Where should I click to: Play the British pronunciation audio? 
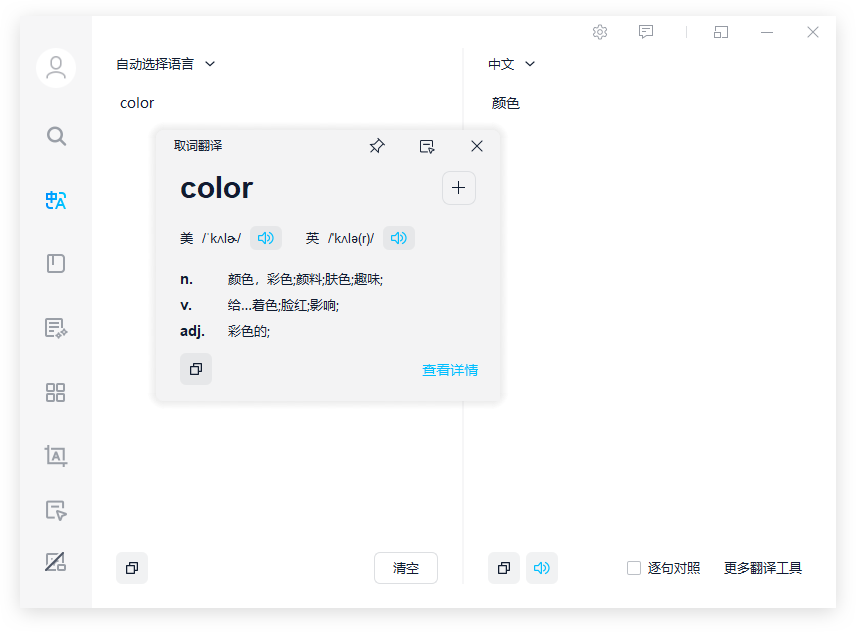click(x=399, y=238)
